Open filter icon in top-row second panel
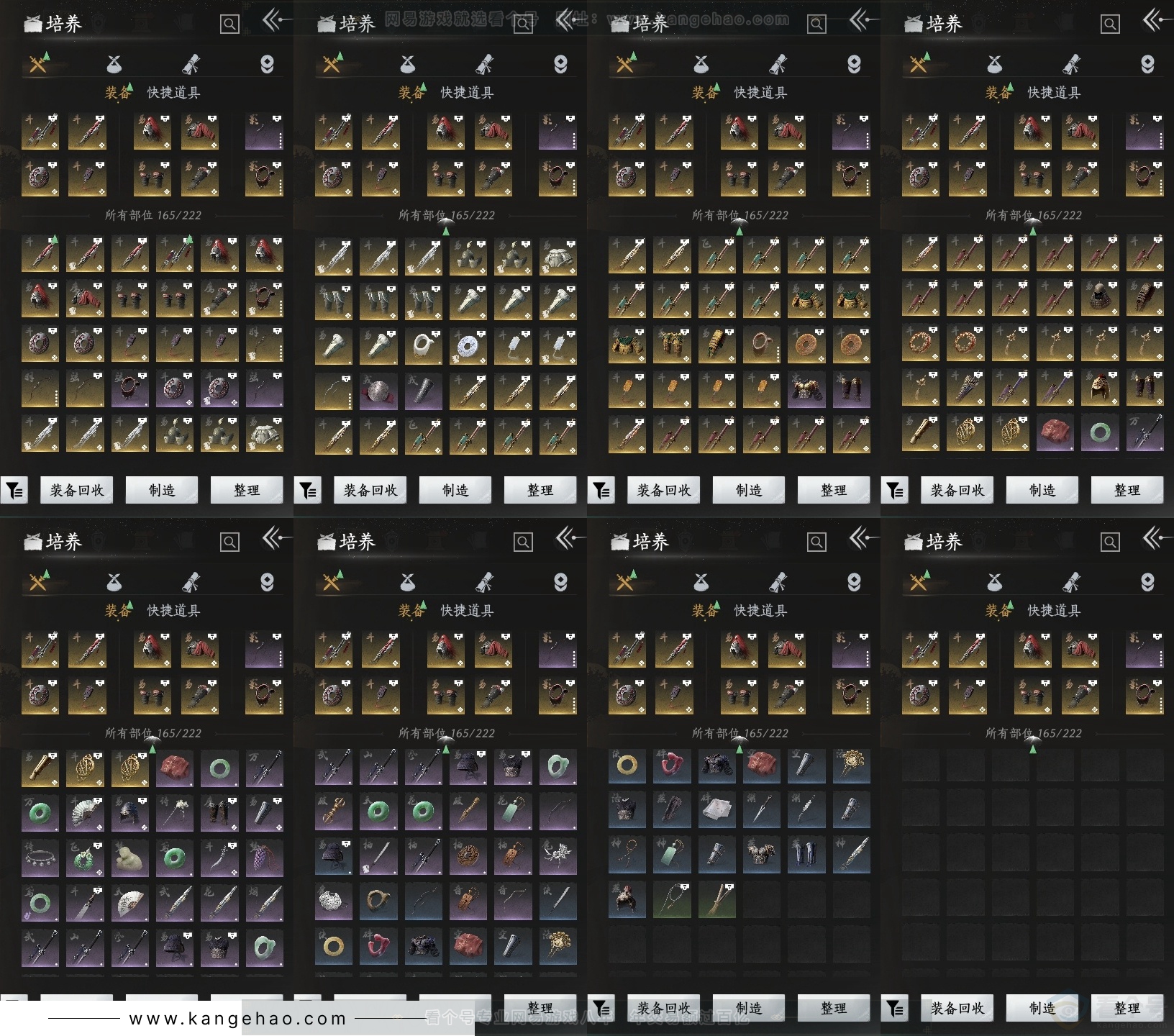The height and width of the screenshot is (1036, 1174). tap(308, 491)
